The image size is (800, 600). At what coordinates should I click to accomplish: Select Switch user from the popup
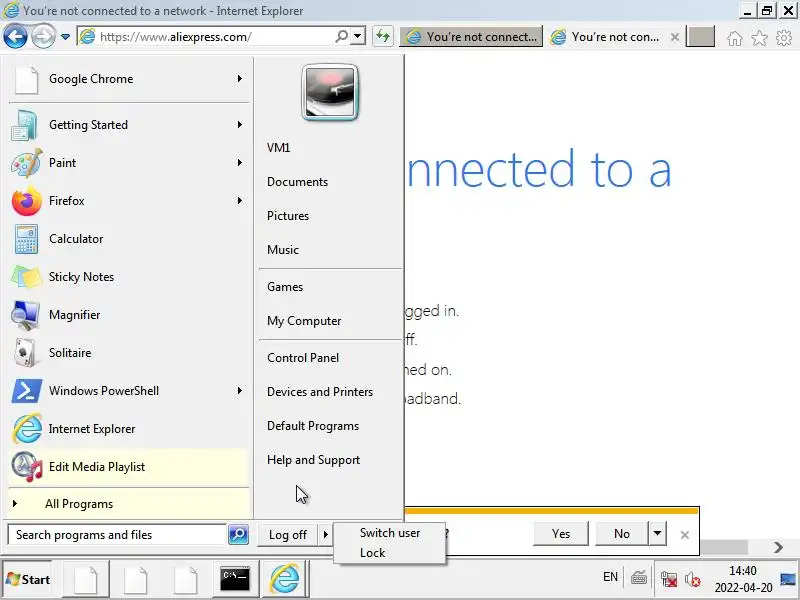(x=390, y=533)
